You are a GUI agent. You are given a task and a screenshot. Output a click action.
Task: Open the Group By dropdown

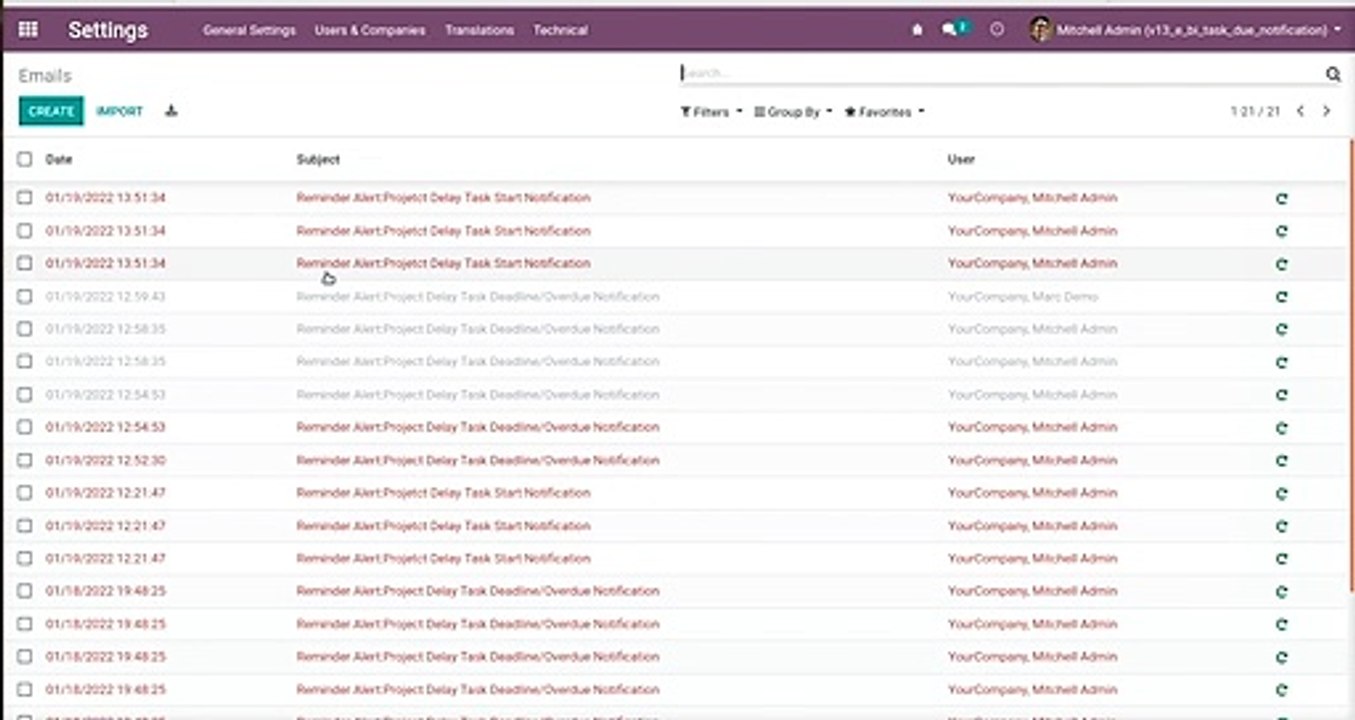pyautogui.click(x=793, y=112)
